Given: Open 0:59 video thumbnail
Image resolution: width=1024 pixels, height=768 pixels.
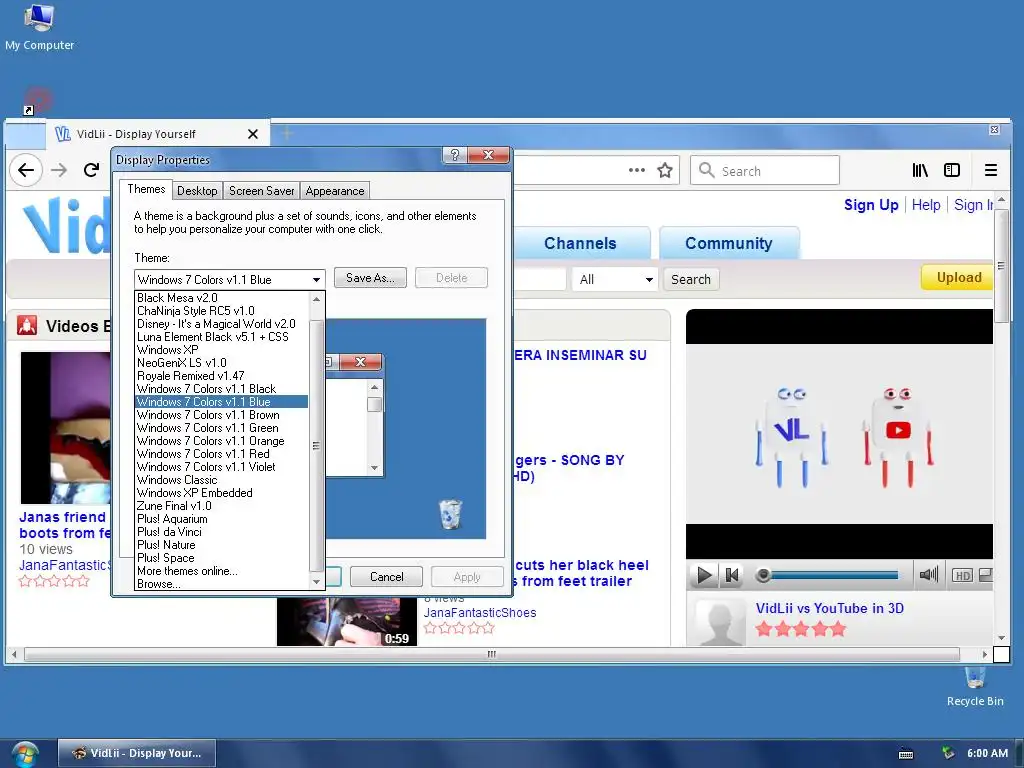Looking at the screenshot, I should pos(347,622).
